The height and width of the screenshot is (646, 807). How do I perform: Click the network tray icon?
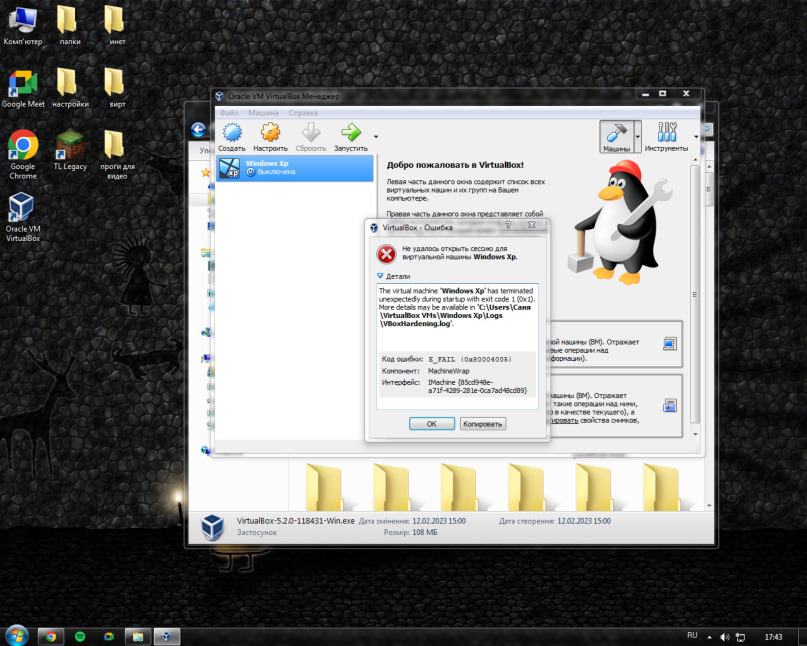tap(741, 637)
